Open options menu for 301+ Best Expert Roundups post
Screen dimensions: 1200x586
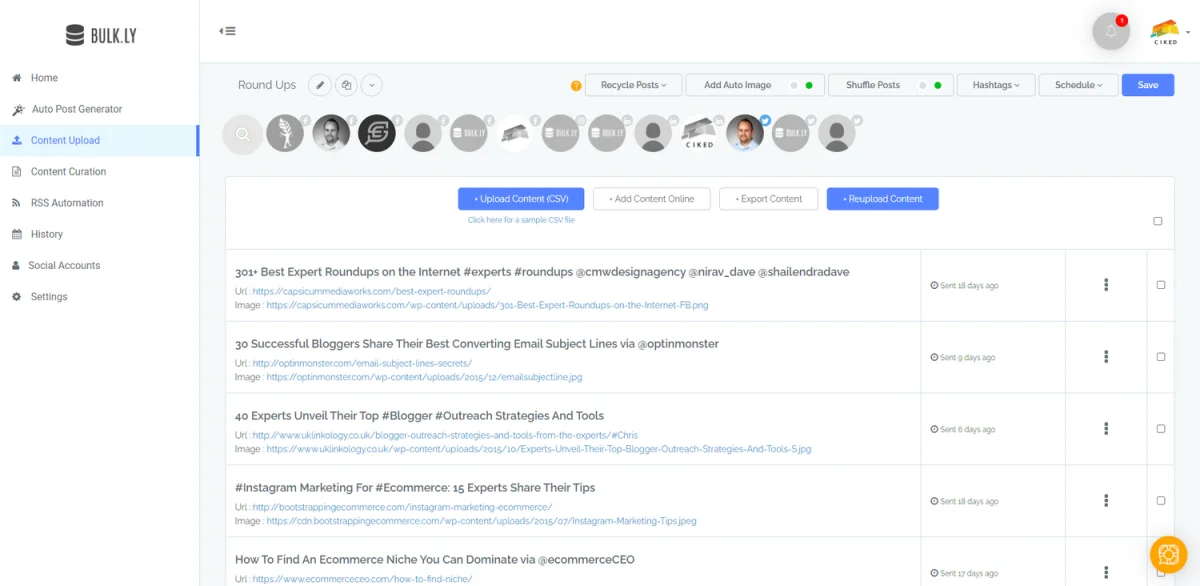(1106, 285)
